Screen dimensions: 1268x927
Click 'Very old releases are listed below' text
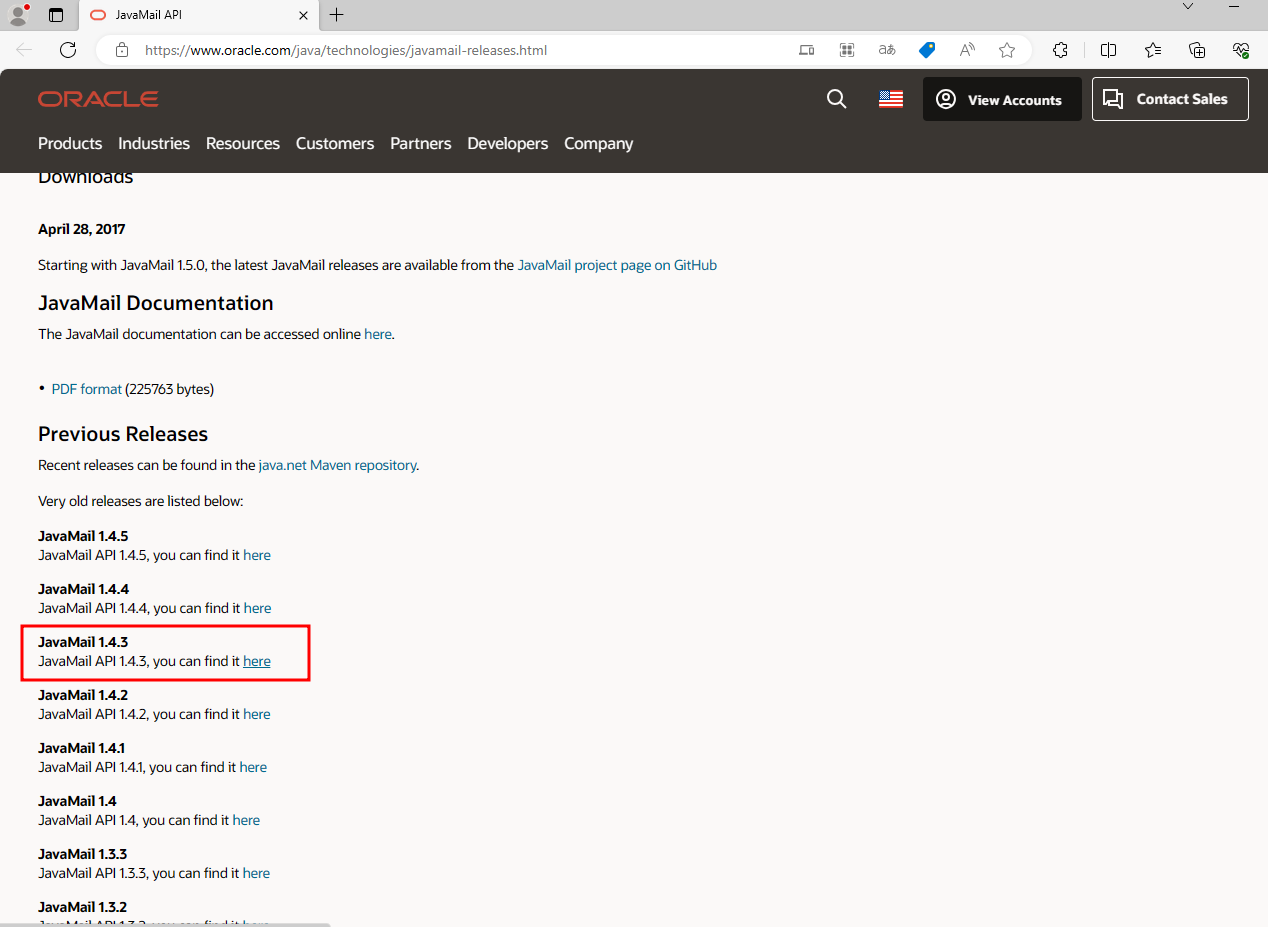(141, 501)
